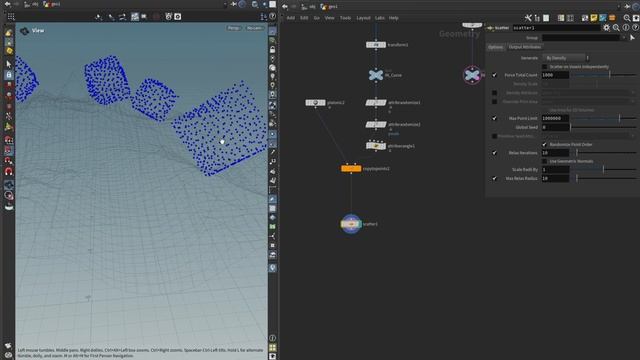
Task: Click the Relax Iterations value field
Action: click(555, 153)
